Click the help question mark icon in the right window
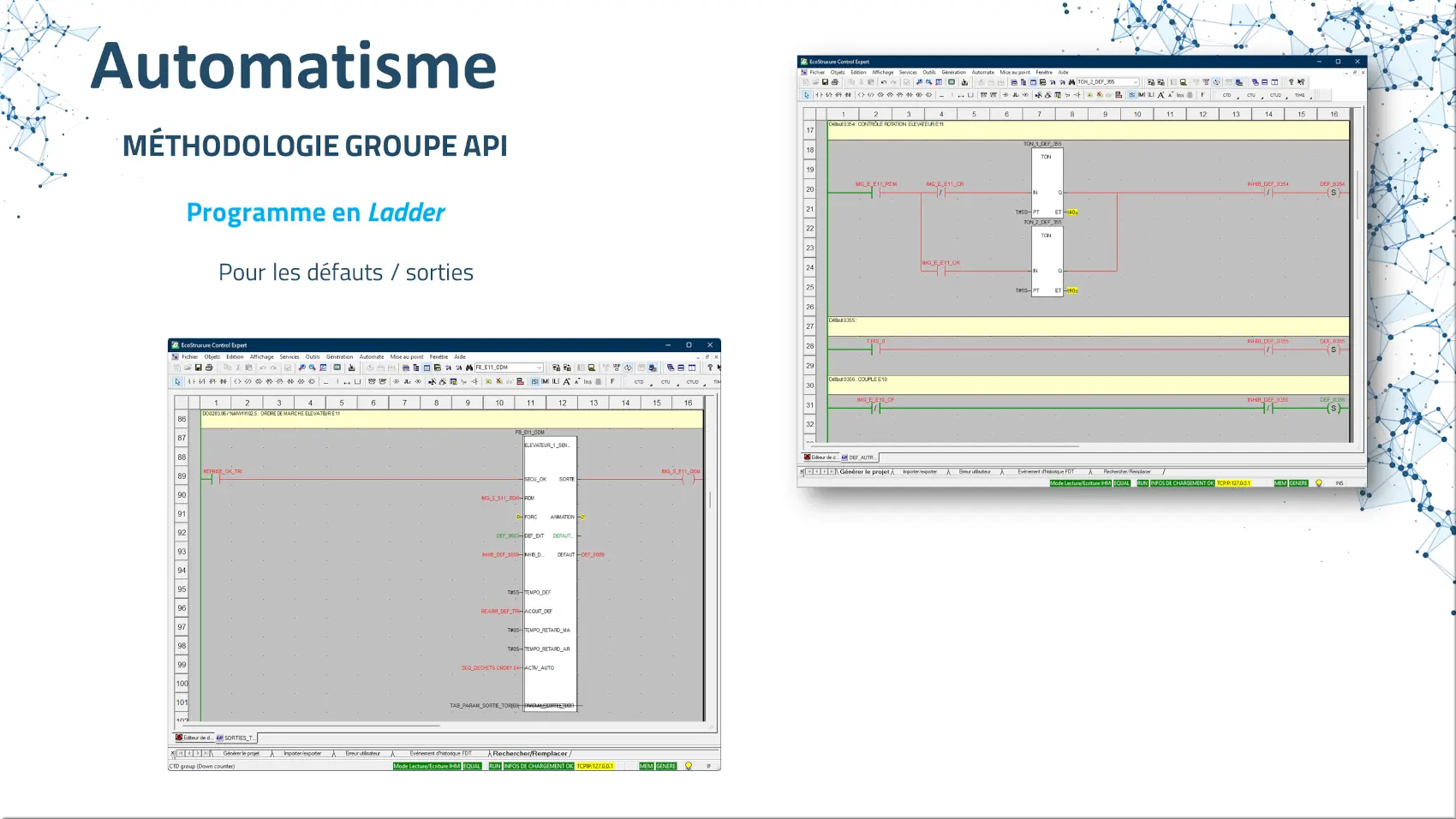Screen dimensions: 1456x819 tap(1291, 83)
